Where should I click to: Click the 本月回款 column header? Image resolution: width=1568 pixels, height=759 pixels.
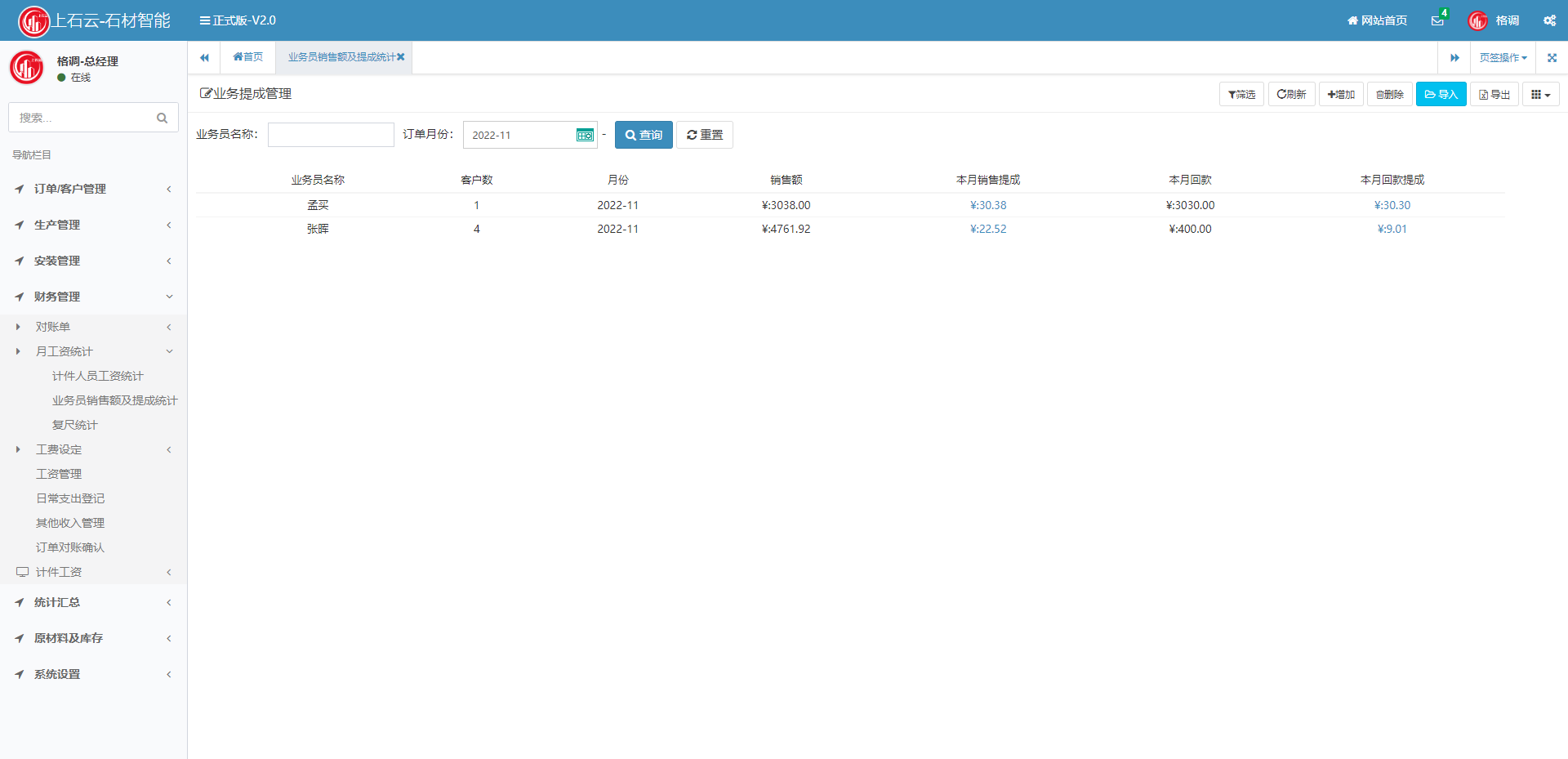[1190, 180]
